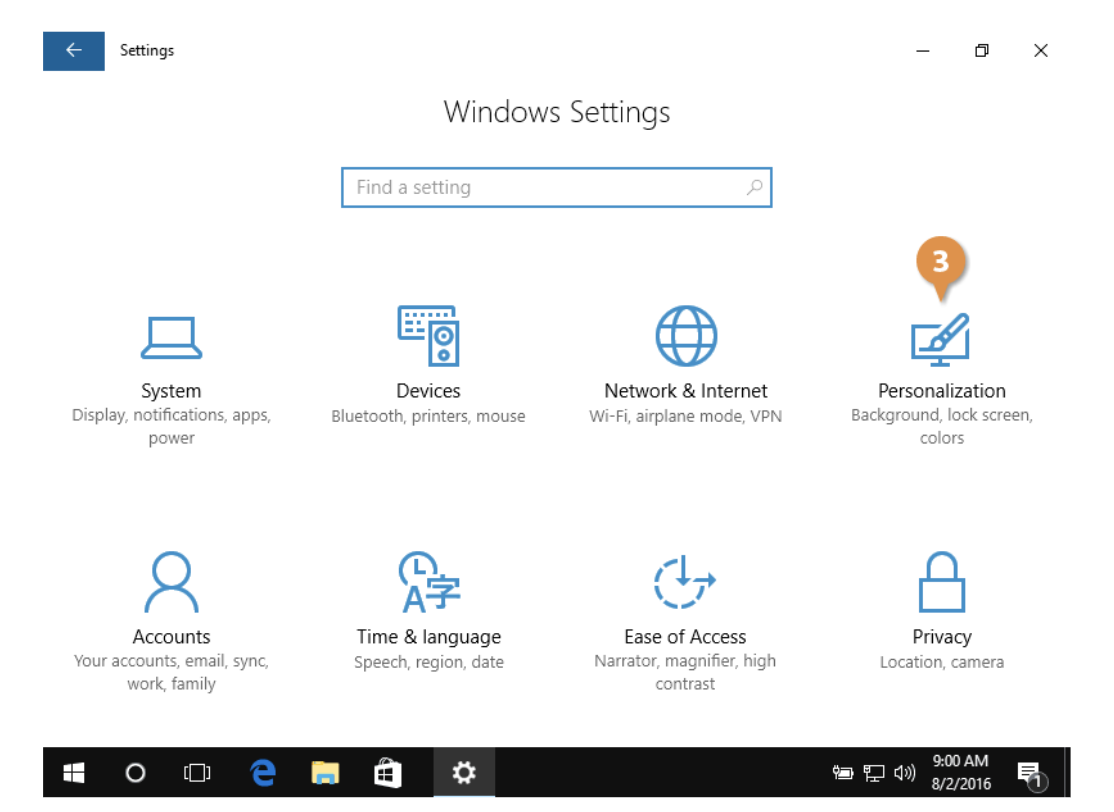Screen dimensions: 1114x812
Task: Click 'Bluetooth, printers, mouse' description
Action: (x=428, y=416)
